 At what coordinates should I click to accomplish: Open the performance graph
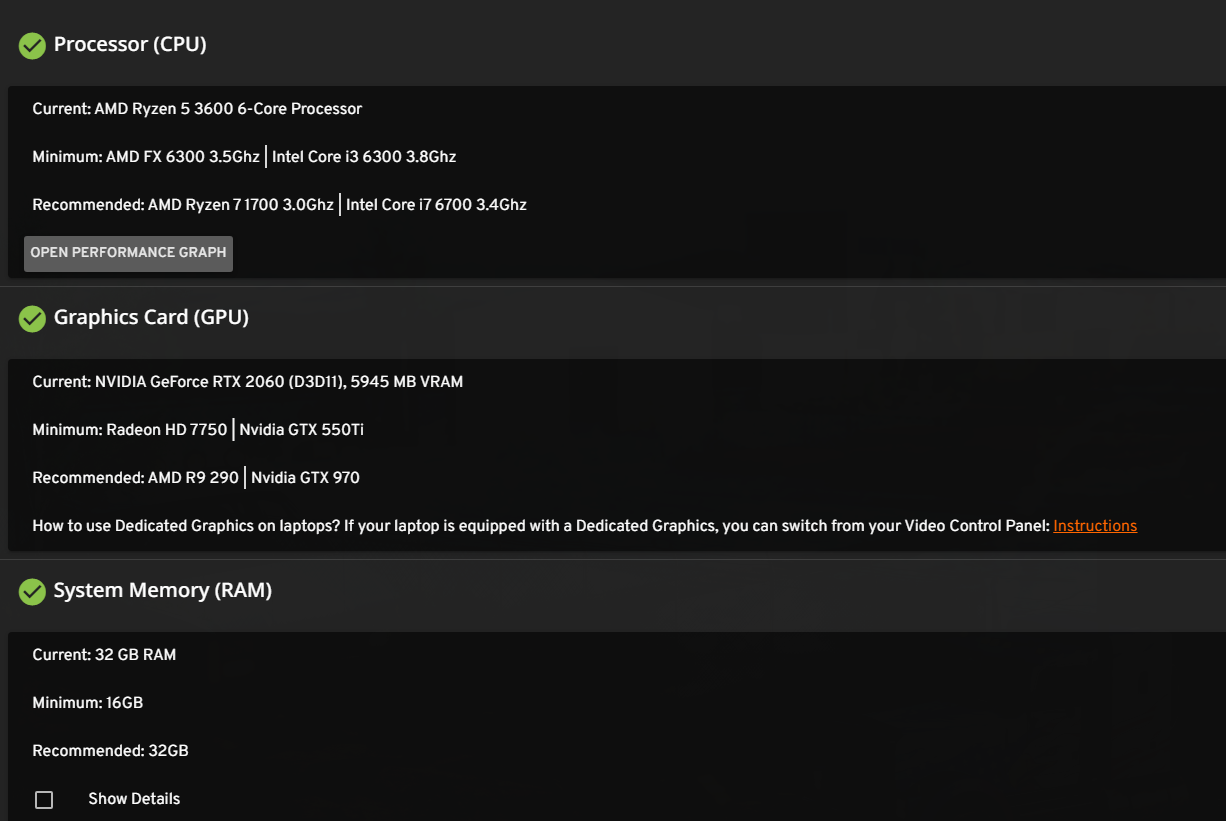point(128,253)
